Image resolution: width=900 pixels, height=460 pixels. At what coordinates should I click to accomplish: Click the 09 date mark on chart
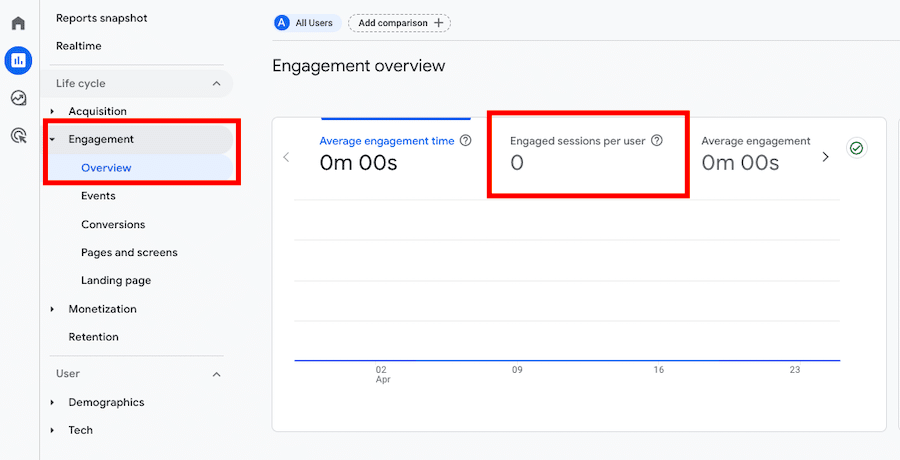pos(517,370)
